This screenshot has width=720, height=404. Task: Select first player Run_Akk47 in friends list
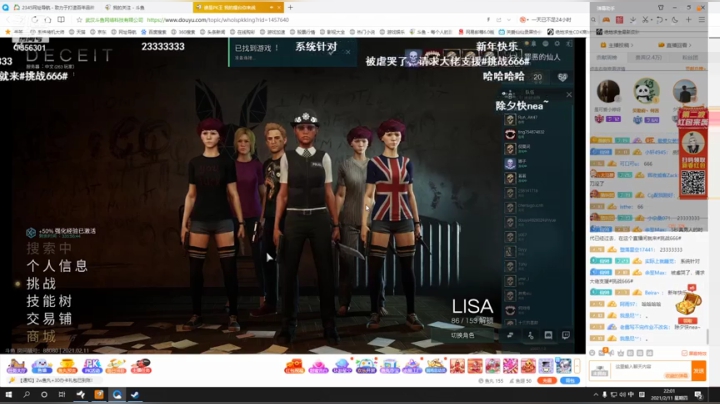click(537, 119)
